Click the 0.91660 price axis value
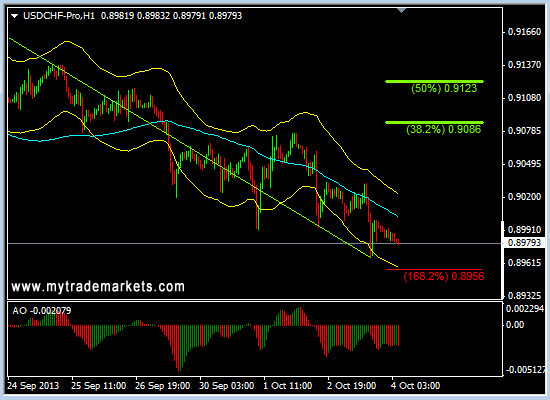 point(525,32)
